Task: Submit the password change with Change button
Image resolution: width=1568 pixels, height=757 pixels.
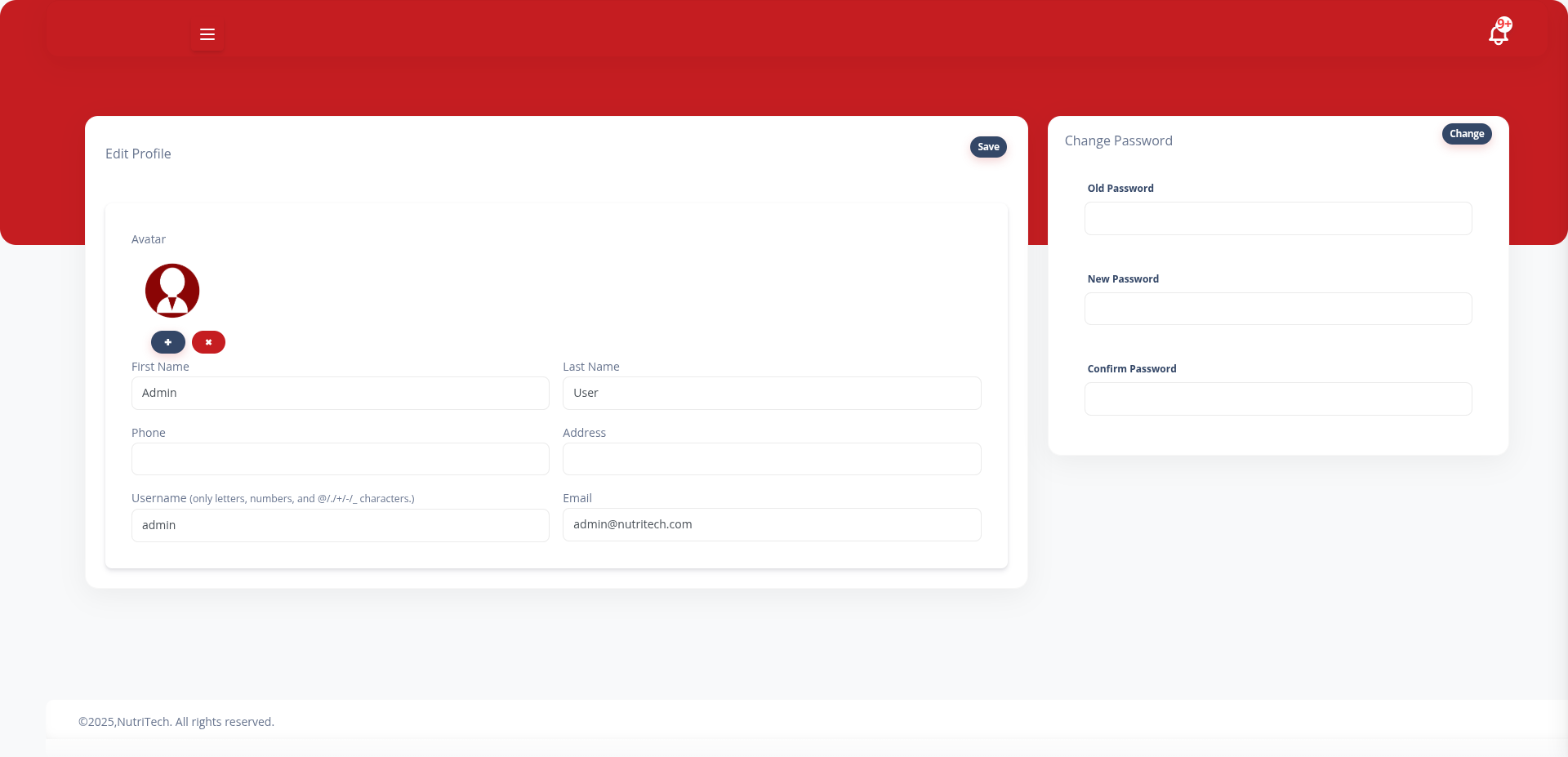Action: tap(1466, 133)
